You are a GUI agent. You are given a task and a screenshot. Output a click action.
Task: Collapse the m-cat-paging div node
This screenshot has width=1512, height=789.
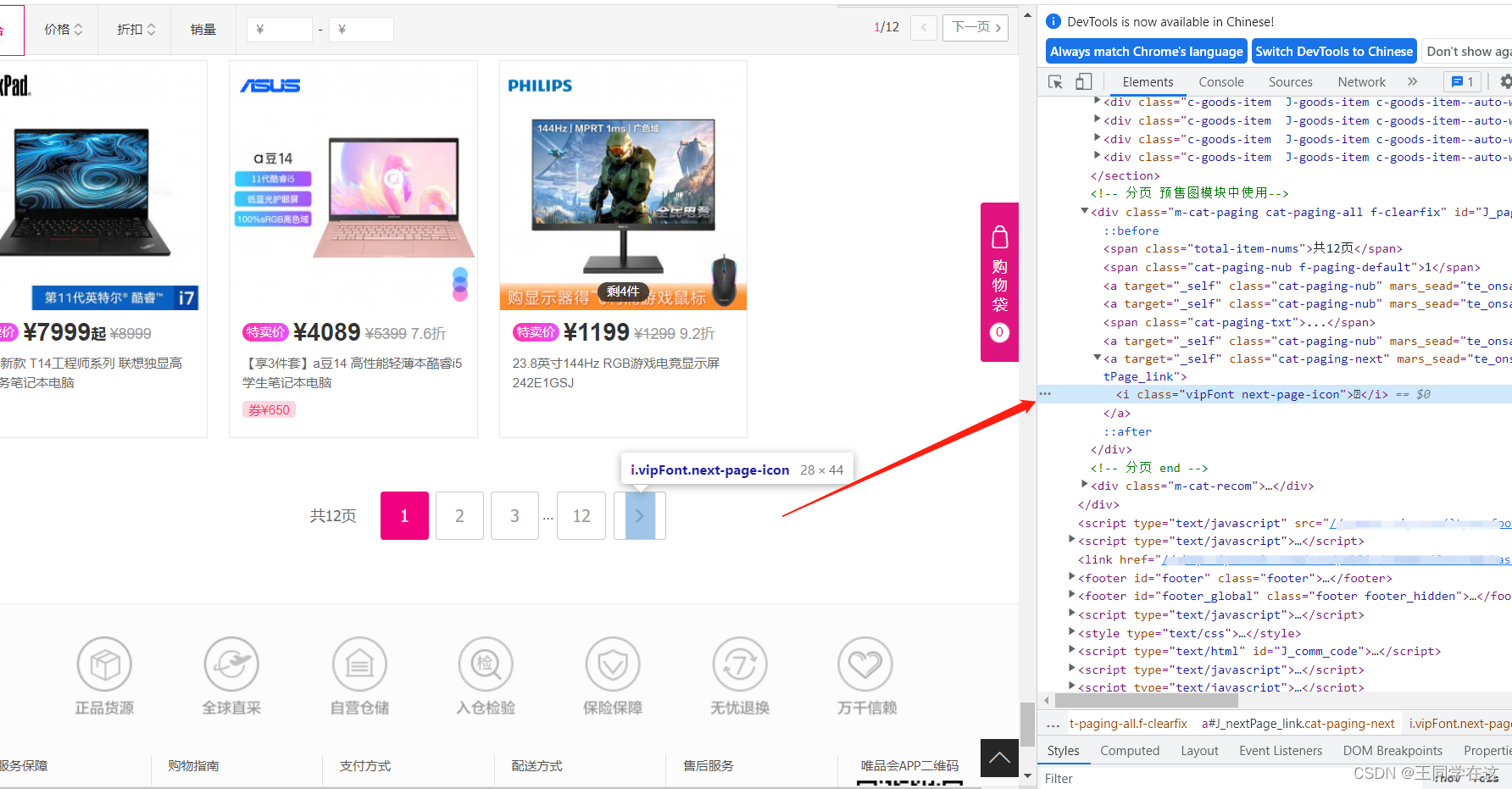tap(1085, 211)
